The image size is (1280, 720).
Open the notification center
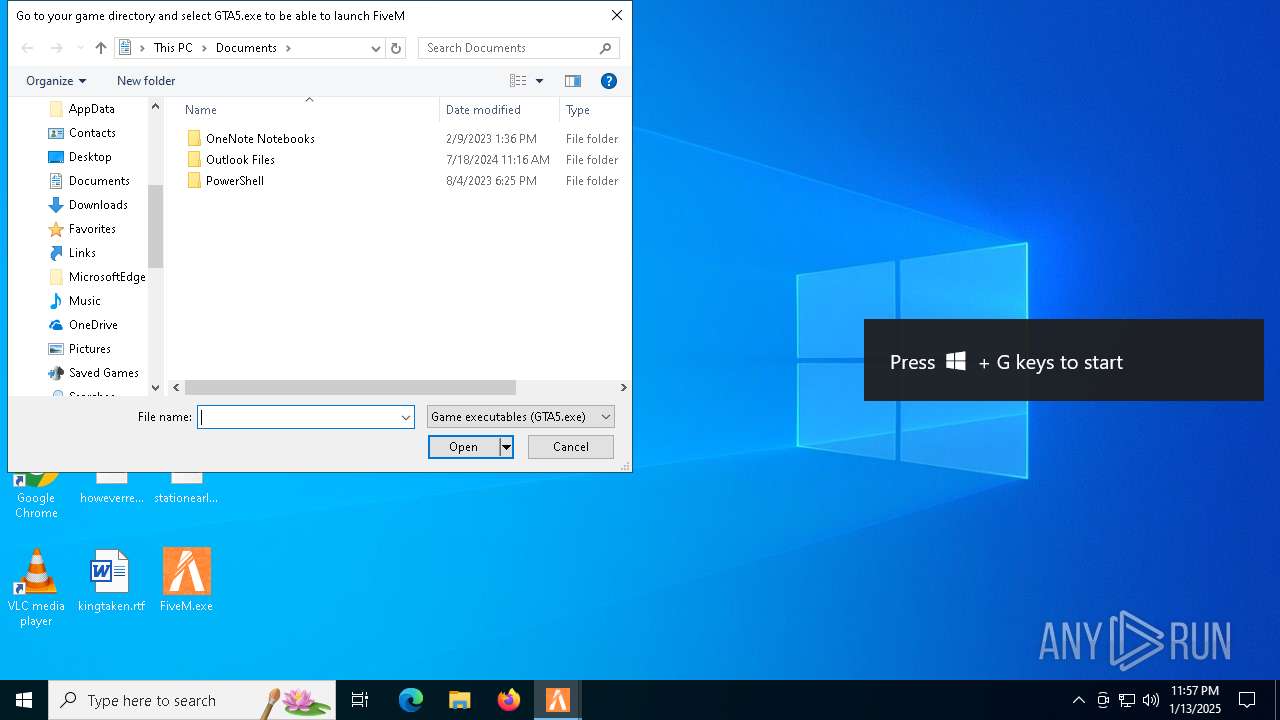(1247, 700)
